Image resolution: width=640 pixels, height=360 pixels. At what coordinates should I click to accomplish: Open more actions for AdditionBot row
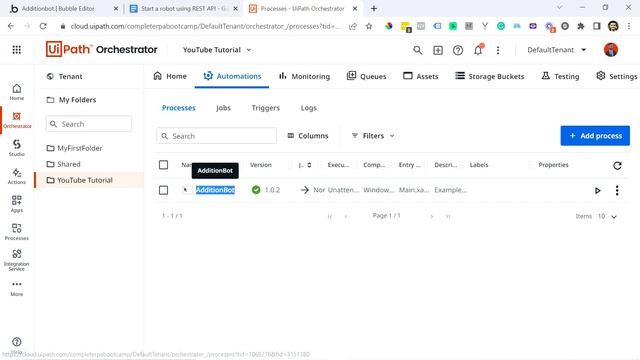tap(617, 190)
